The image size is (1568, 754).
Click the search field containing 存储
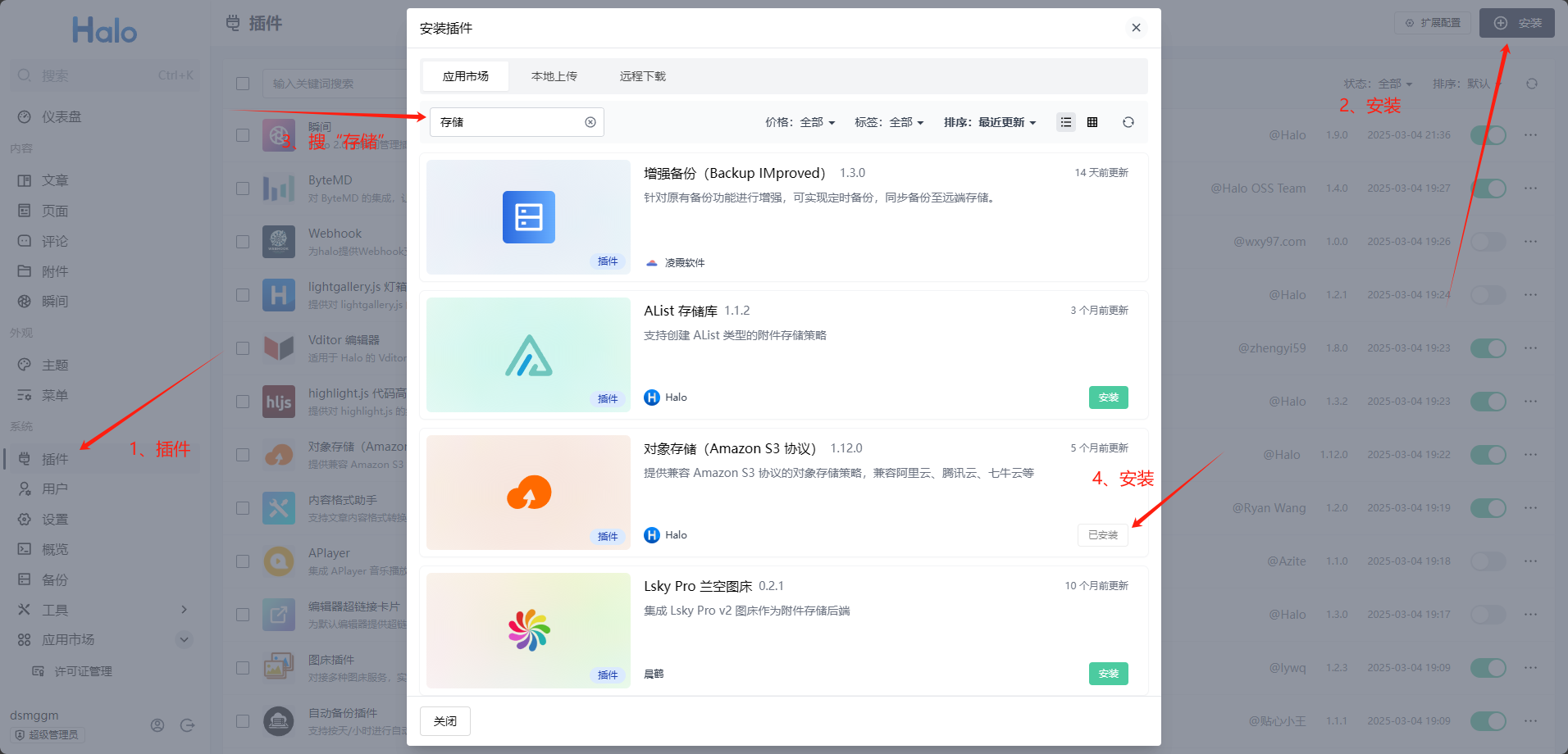point(517,122)
